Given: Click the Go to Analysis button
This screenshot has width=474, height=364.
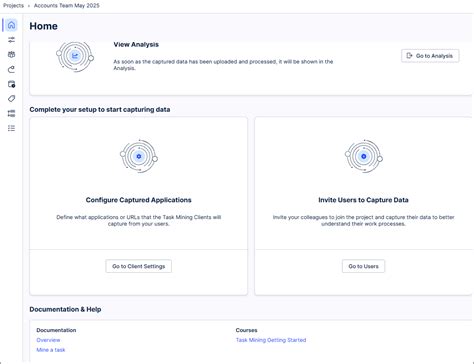Looking at the screenshot, I should pyautogui.click(x=430, y=56).
